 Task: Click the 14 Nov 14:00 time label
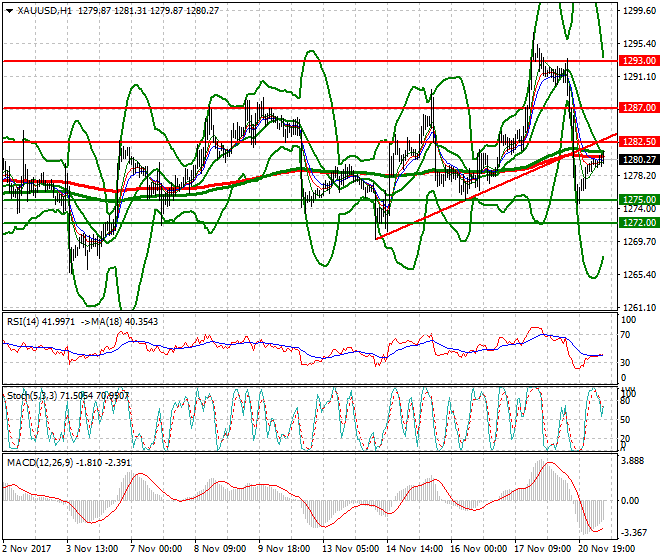(415, 549)
